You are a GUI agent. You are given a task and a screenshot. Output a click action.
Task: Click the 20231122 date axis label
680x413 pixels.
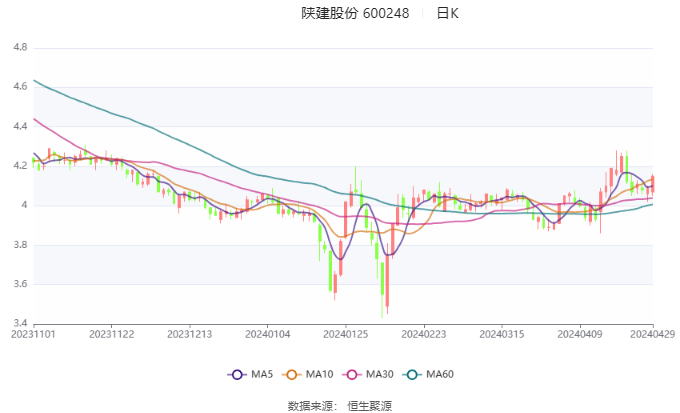tap(111, 334)
